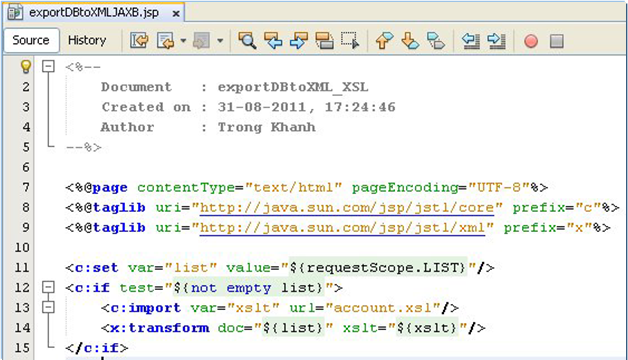Screen dimensions: 628x360
Task: Click the date '31-08-2011, 17:24:46'
Action: pos(306,107)
